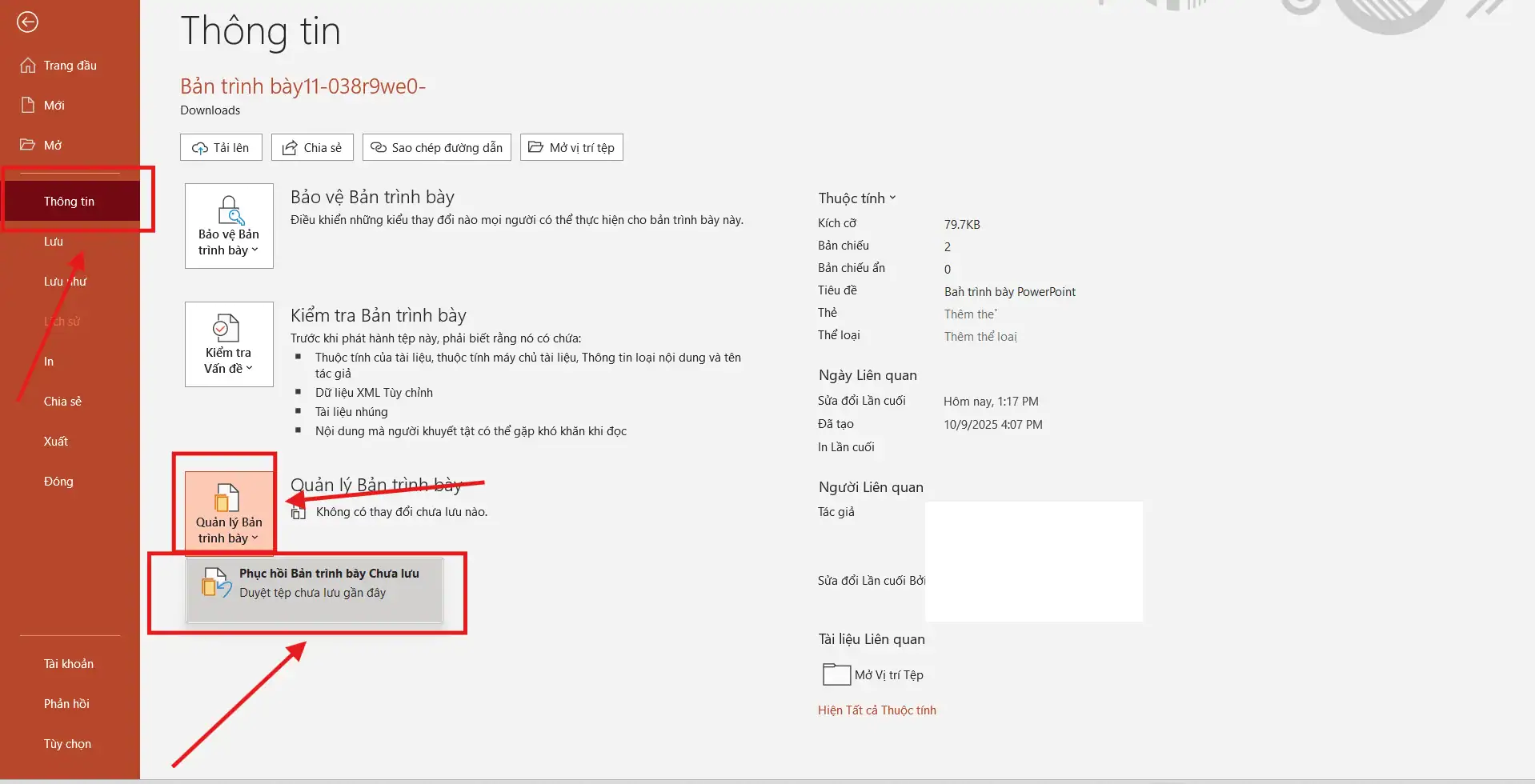Expand Bảo vệ Bản trình bày dropdown

coord(229,226)
